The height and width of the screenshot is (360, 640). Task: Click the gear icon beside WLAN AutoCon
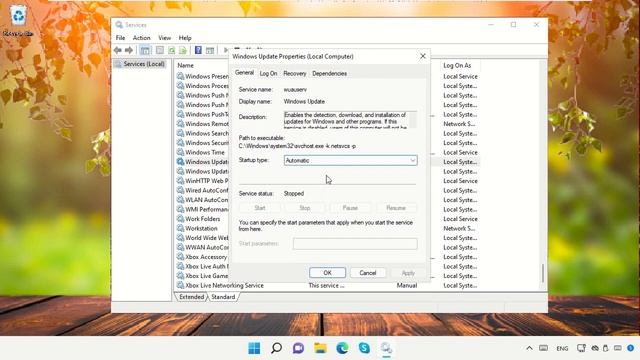click(180, 200)
